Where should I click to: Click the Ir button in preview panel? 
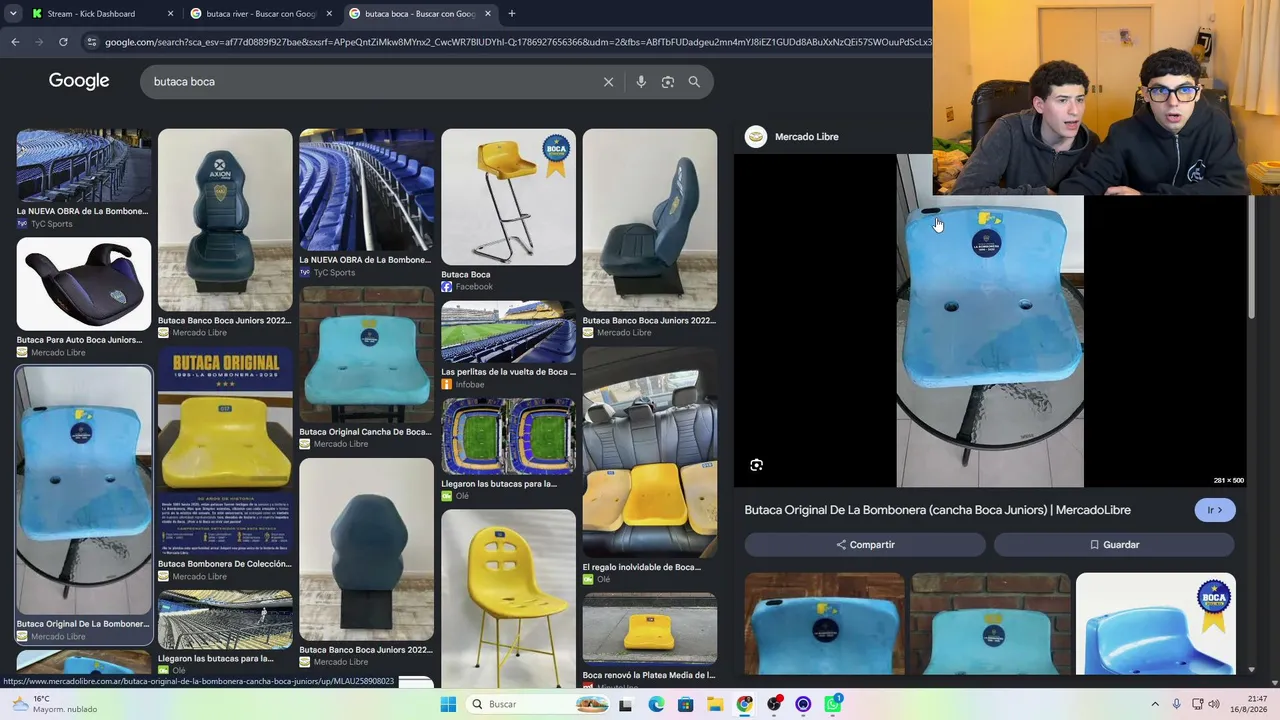coord(1215,510)
